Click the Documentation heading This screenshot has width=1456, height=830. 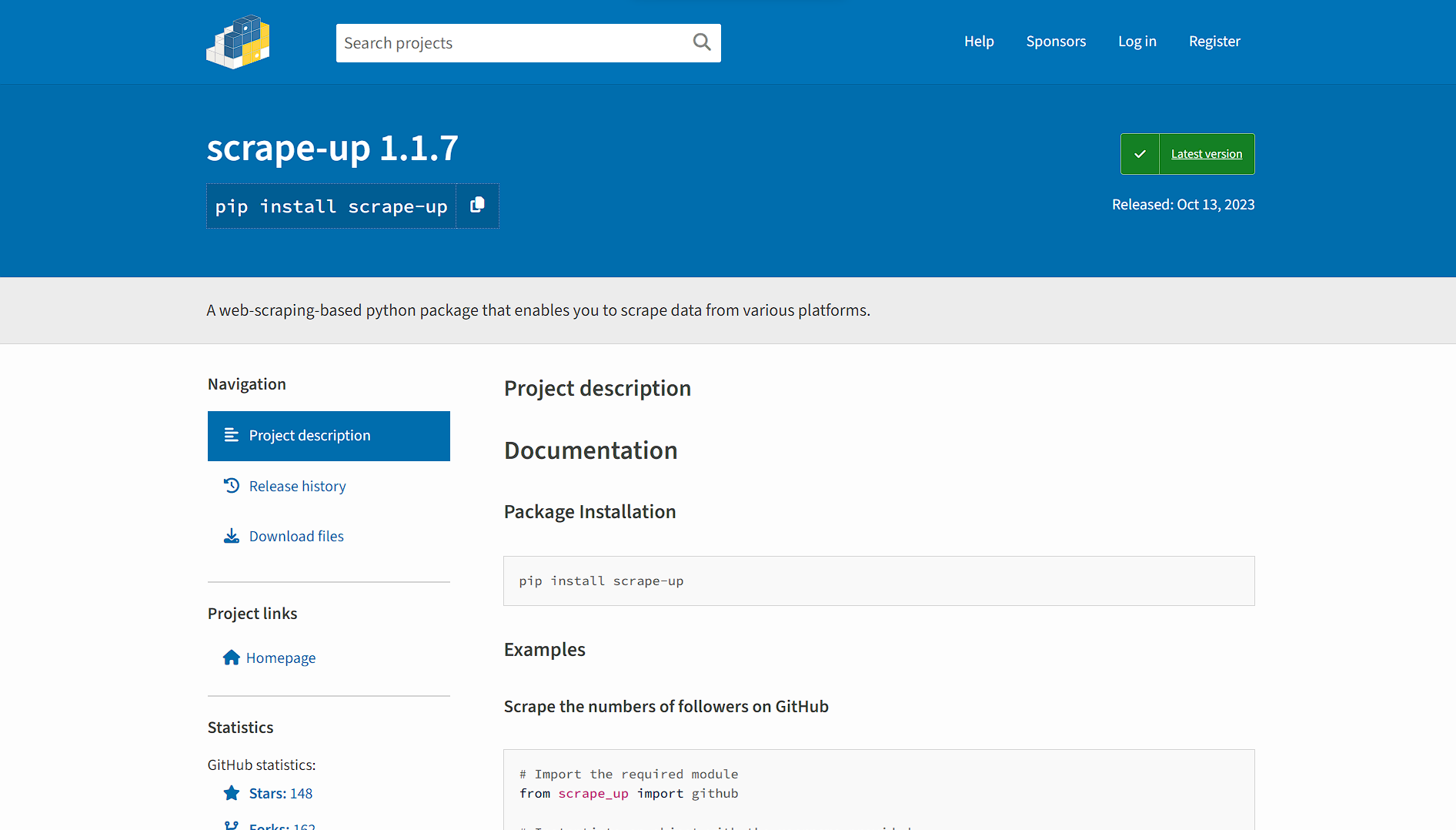click(x=590, y=450)
